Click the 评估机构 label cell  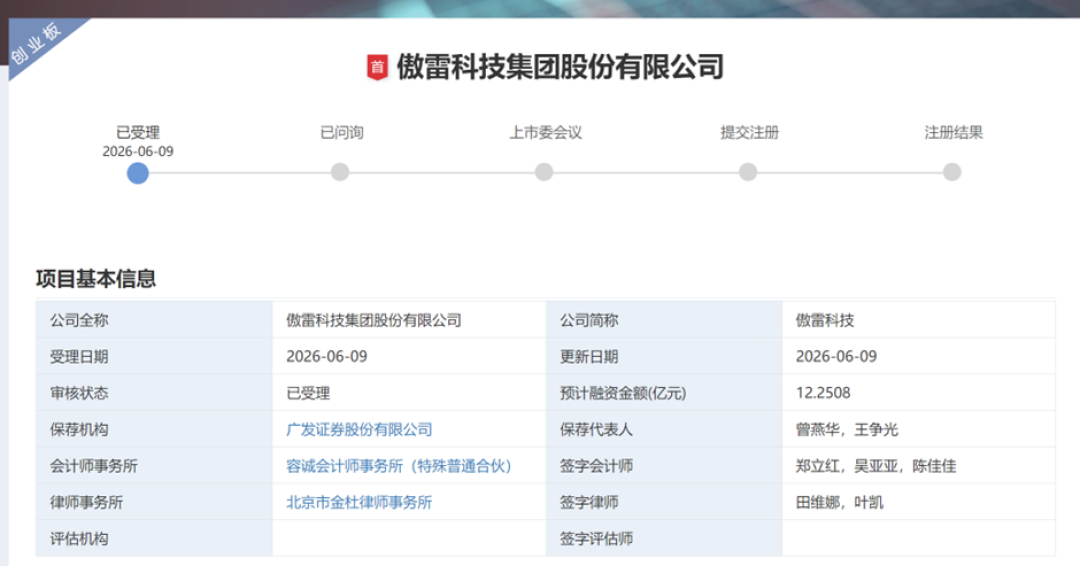(x=154, y=538)
